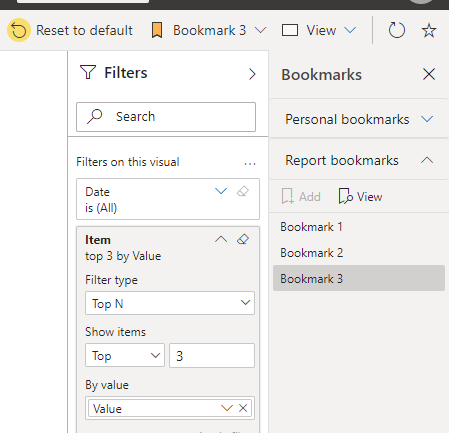This screenshot has height=433, width=449.
Task: Close the Bookmarks pane
Action: [x=429, y=74]
